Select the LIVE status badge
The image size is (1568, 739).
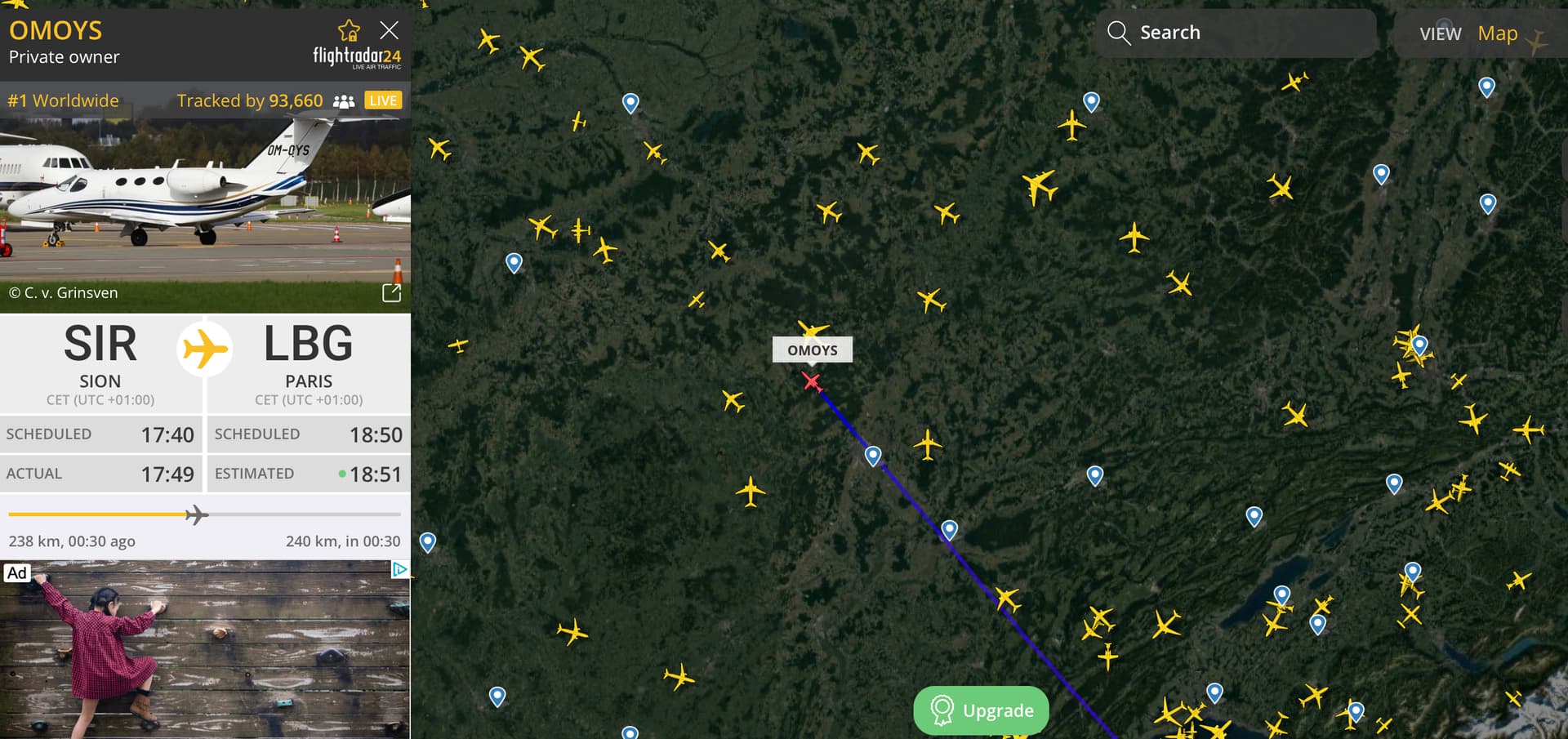pyautogui.click(x=382, y=100)
